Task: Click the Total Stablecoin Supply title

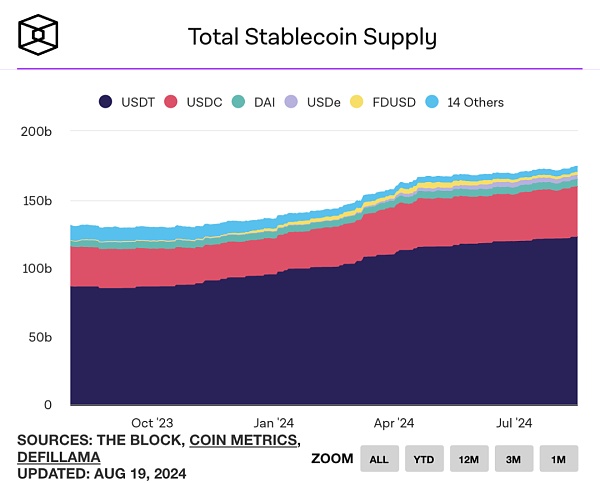Action: pos(313,38)
